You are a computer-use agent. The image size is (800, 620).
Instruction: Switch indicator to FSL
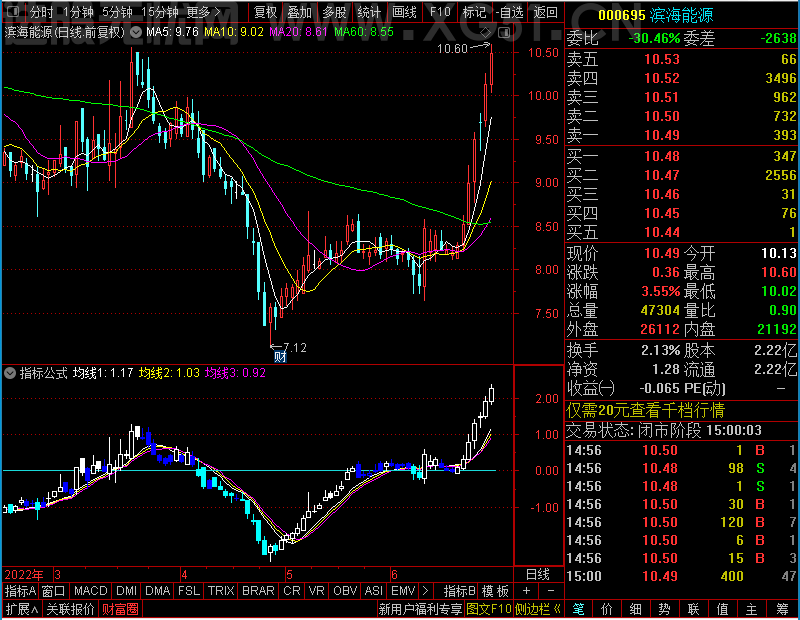(x=188, y=591)
